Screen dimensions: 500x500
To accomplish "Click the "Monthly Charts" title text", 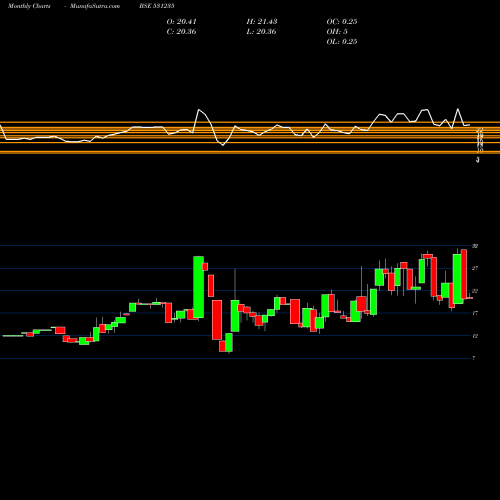I will [29, 6].
